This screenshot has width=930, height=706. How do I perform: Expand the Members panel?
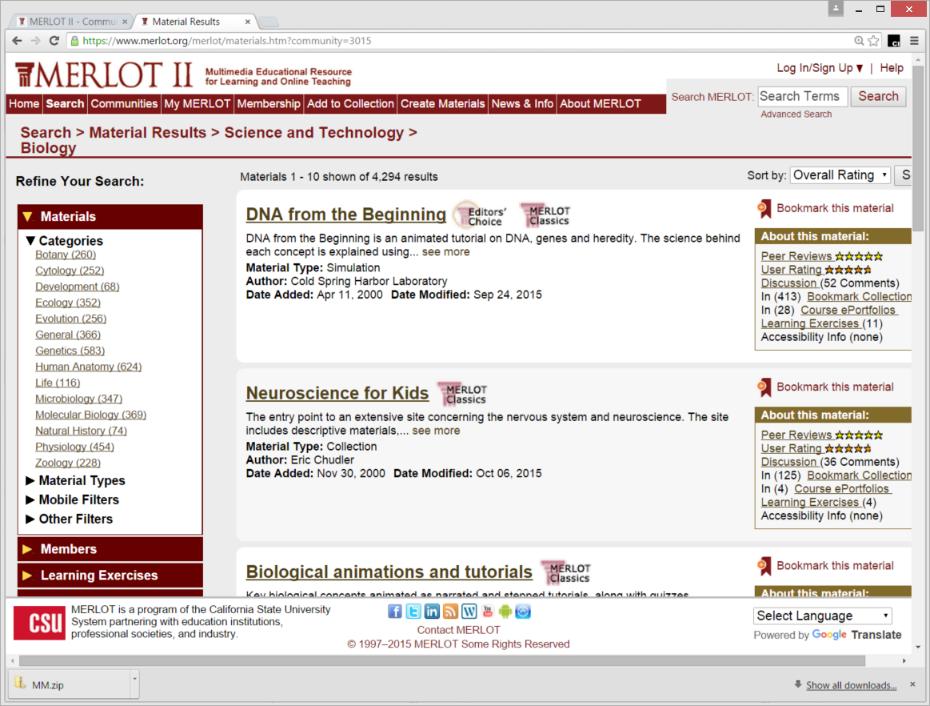pyautogui.click(x=110, y=549)
